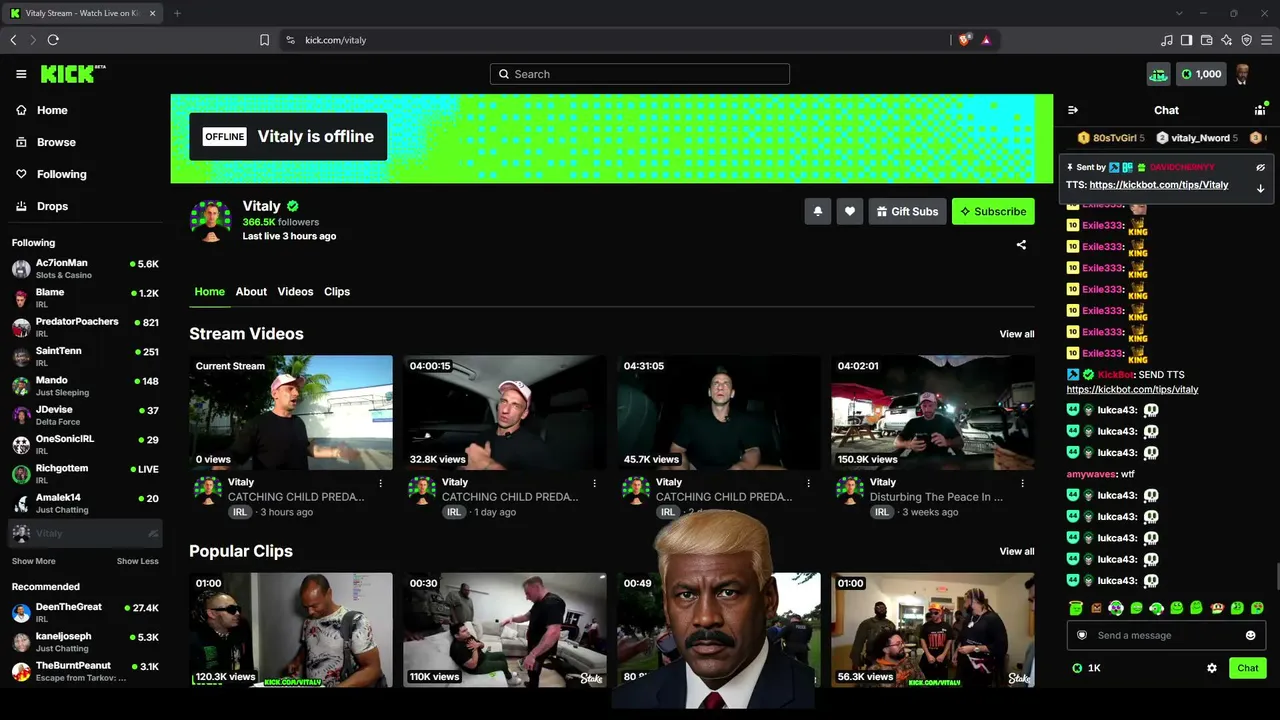
Task: Click the green Subscribe button
Action: point(993,211)
